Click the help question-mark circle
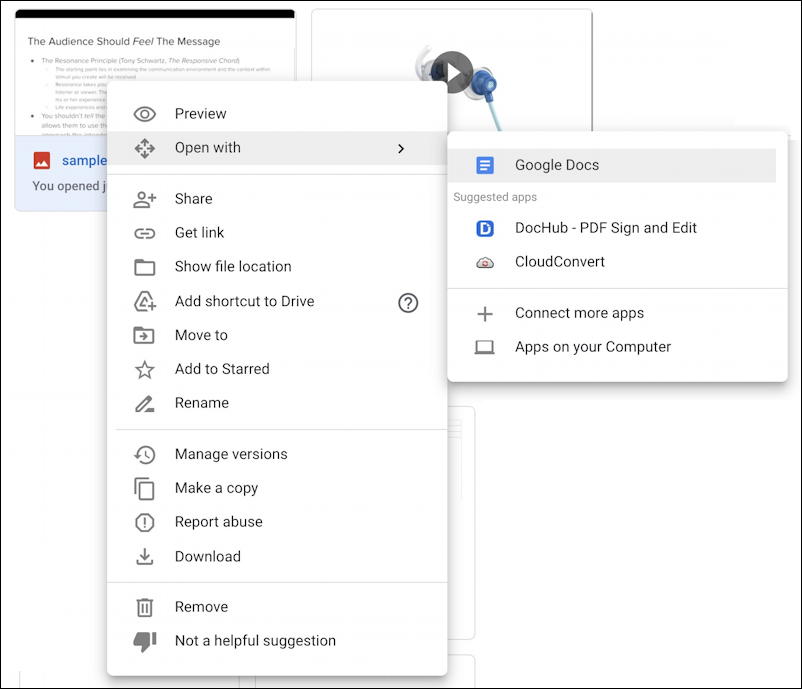 coord(408,301)
